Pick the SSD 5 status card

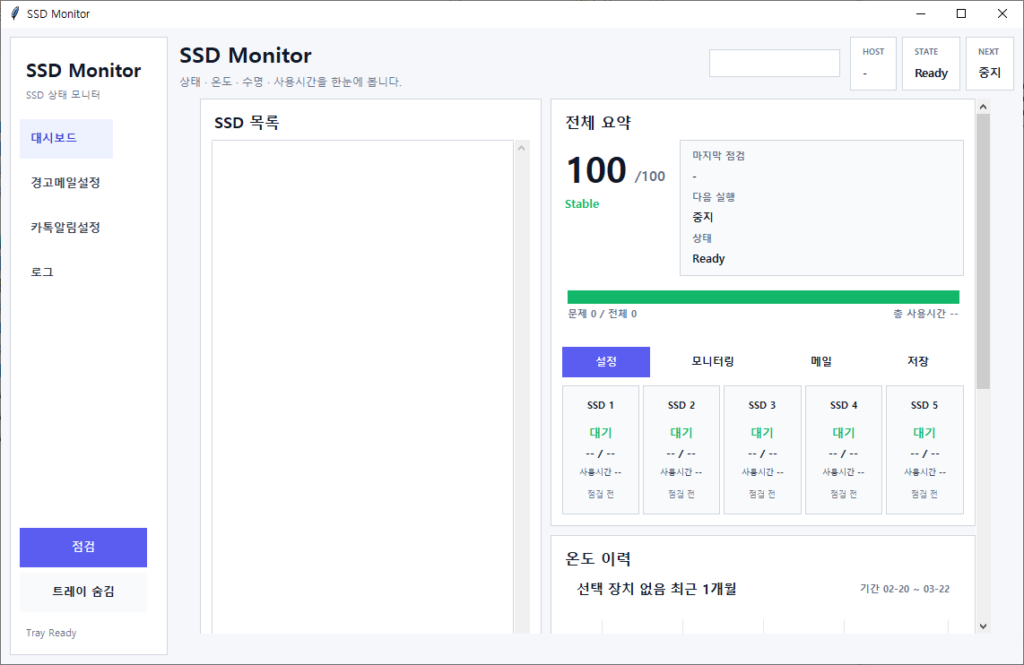coord(925,450)
